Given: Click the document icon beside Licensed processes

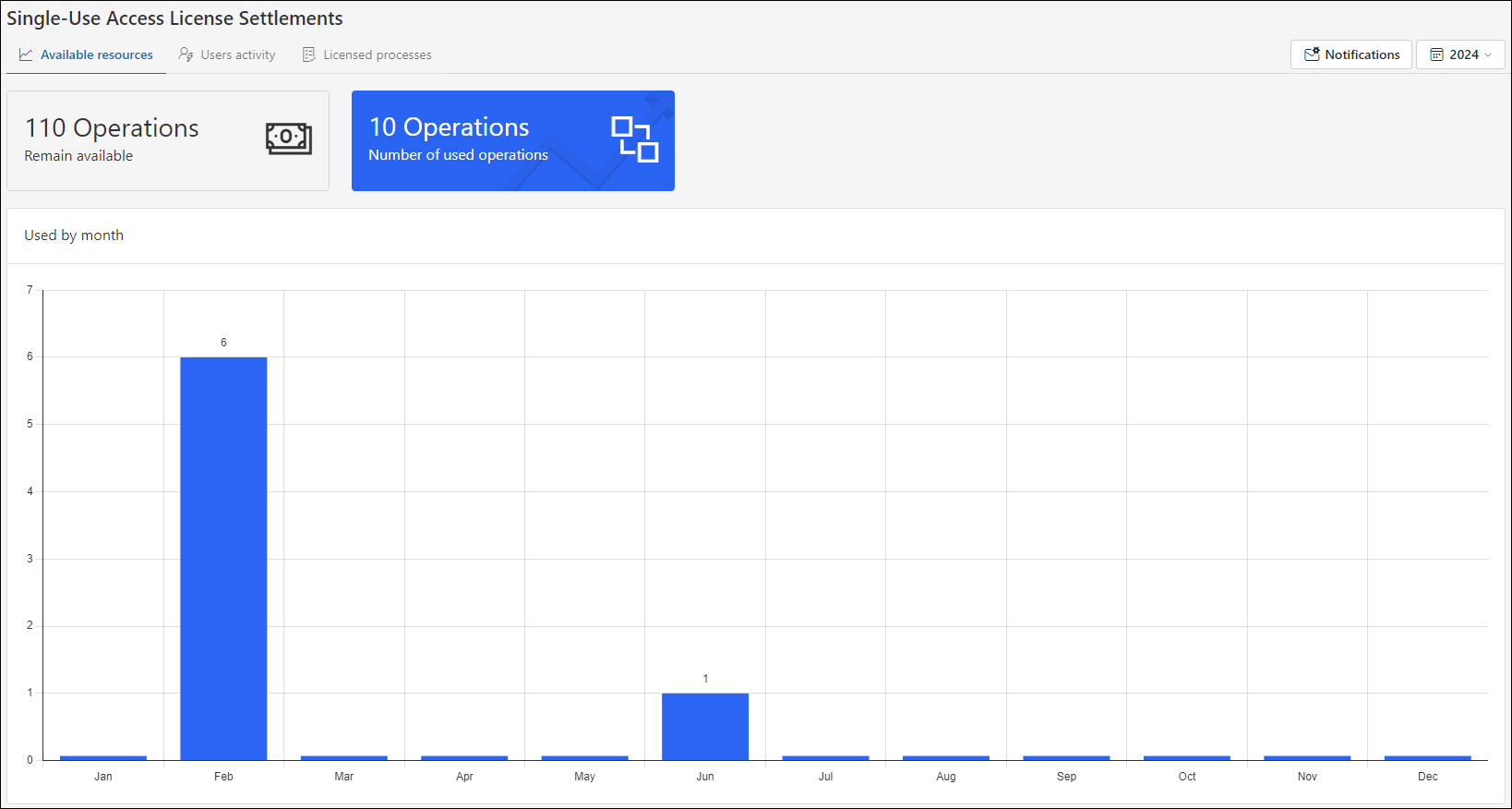Looking at the screenshot, I should click(x=309, y=54).
